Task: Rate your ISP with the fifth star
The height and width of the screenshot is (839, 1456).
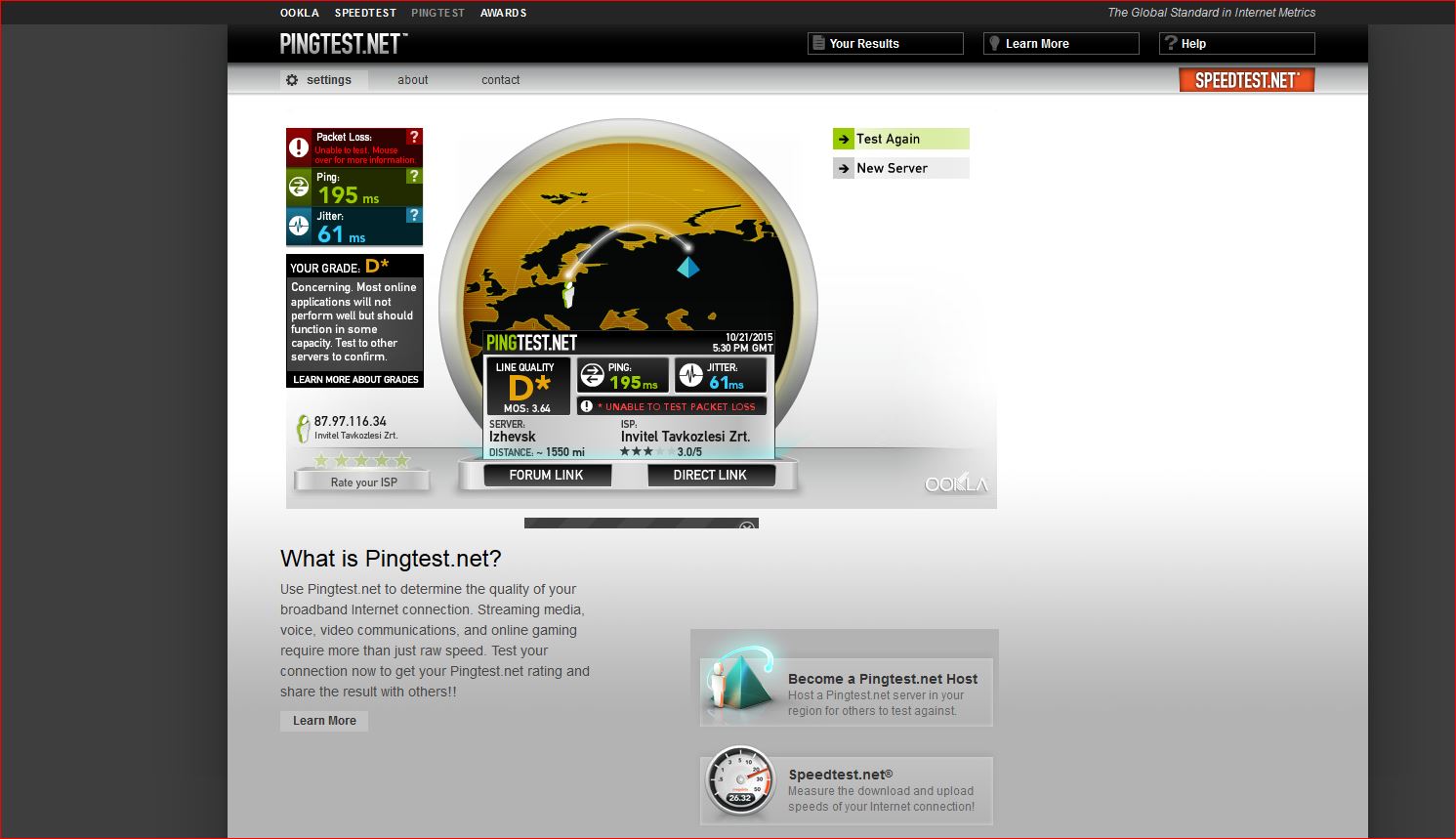Action: (402, 460)
